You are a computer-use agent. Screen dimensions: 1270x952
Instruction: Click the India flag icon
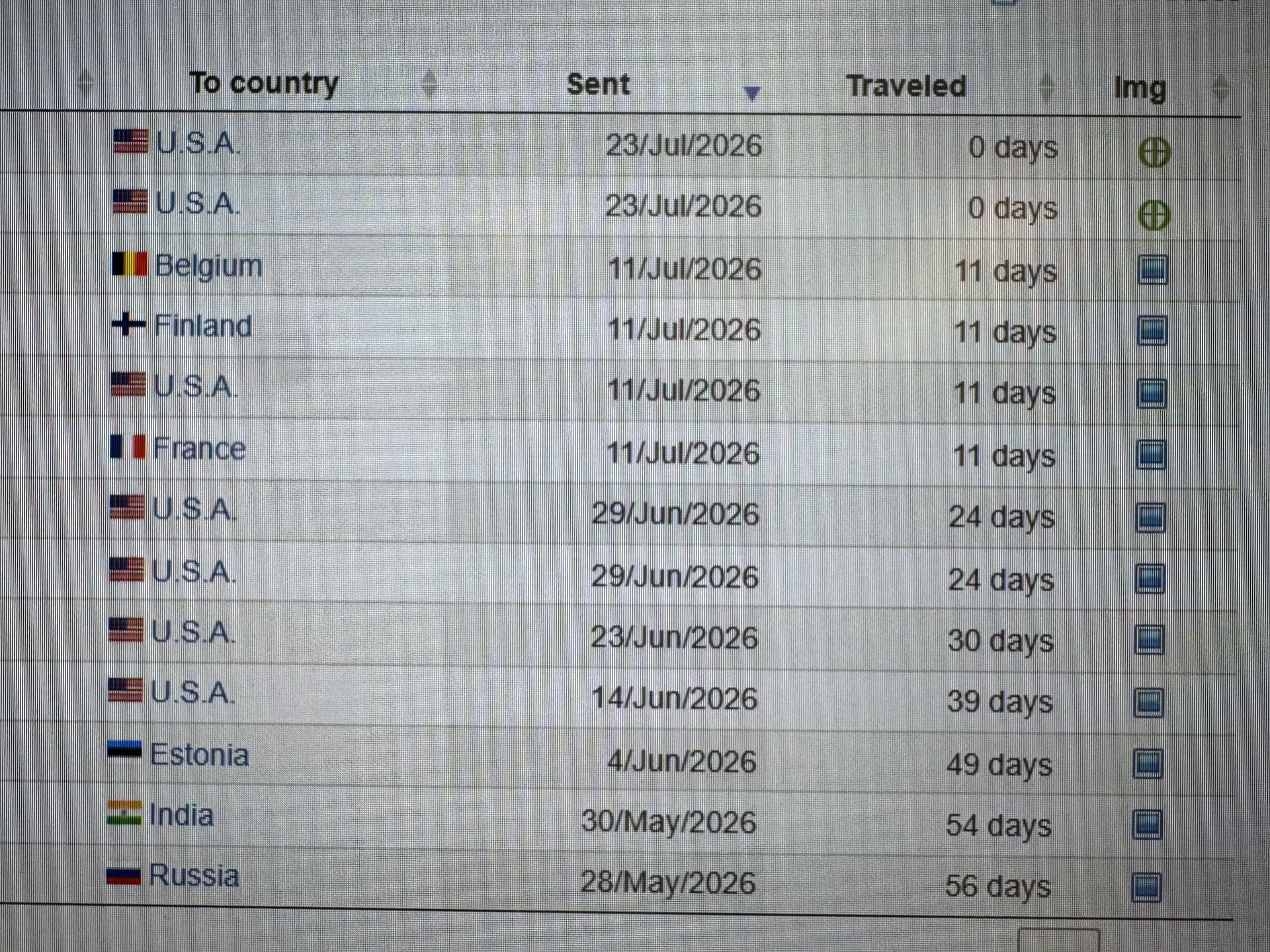(124, 813)
